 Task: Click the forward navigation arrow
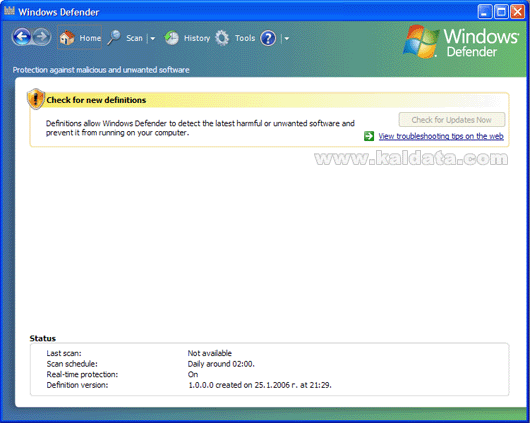pos(42,37)
